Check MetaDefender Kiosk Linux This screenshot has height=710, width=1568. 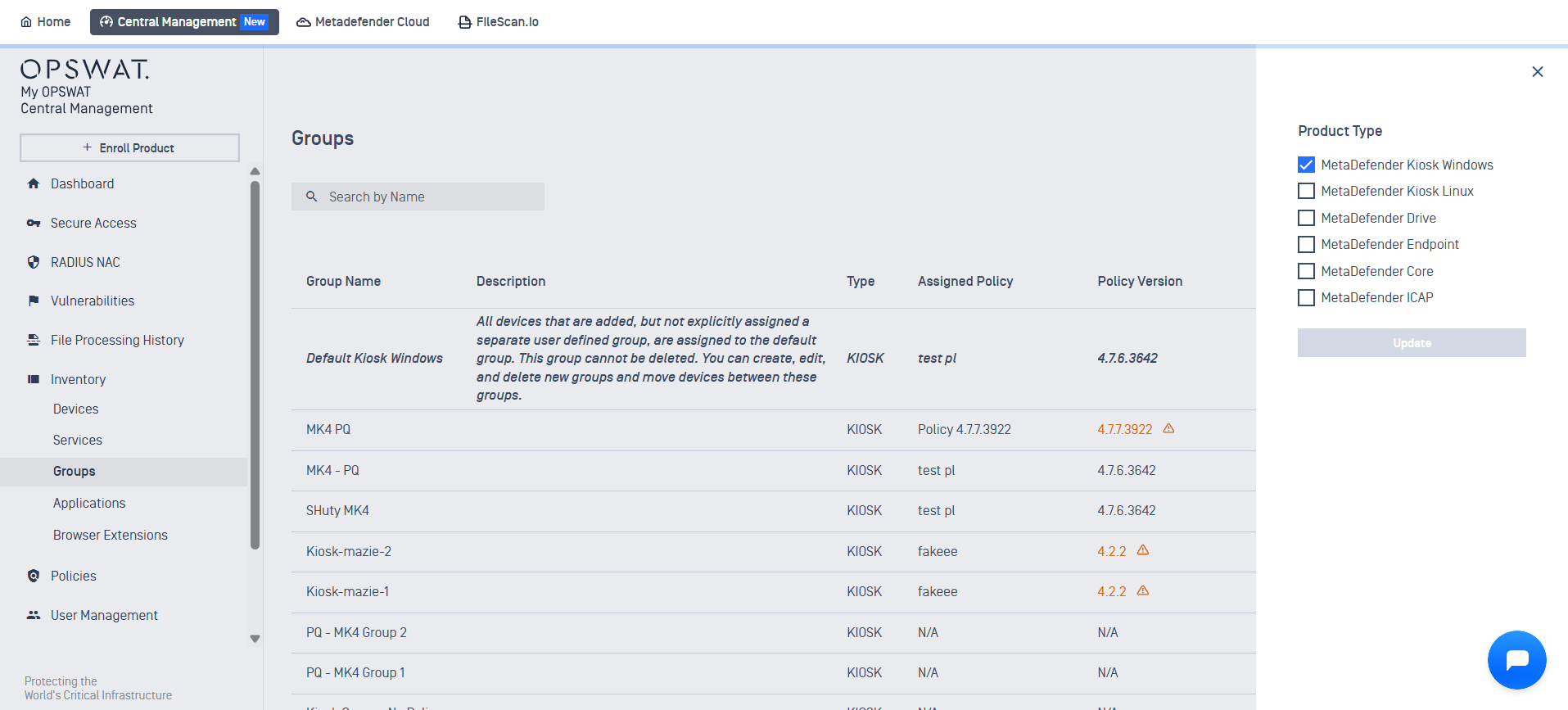tap(1307, 191)
